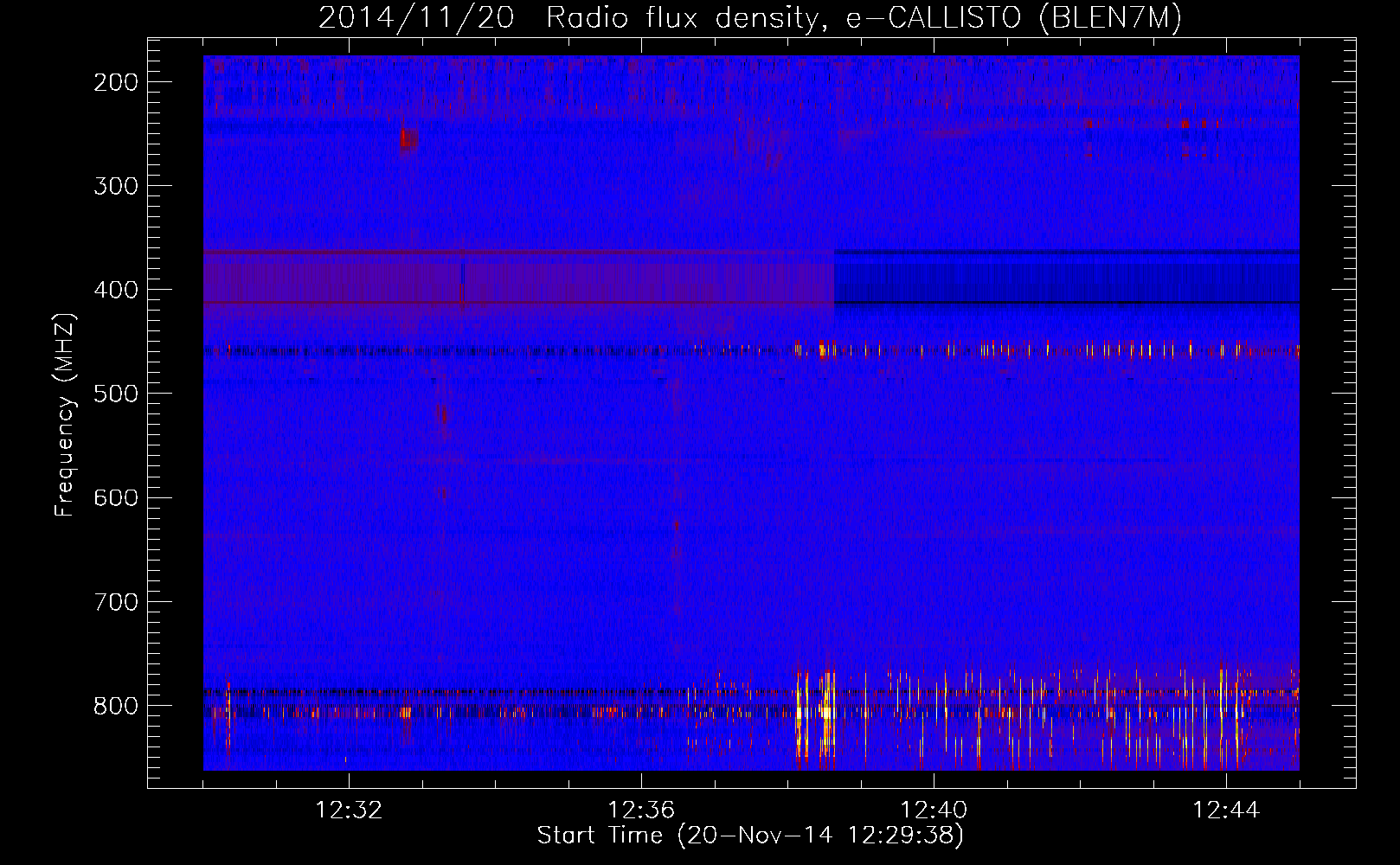
Task: Click the "Start Time (20-Nov-14 12:29:38)" label
Action: pos(750,836)
